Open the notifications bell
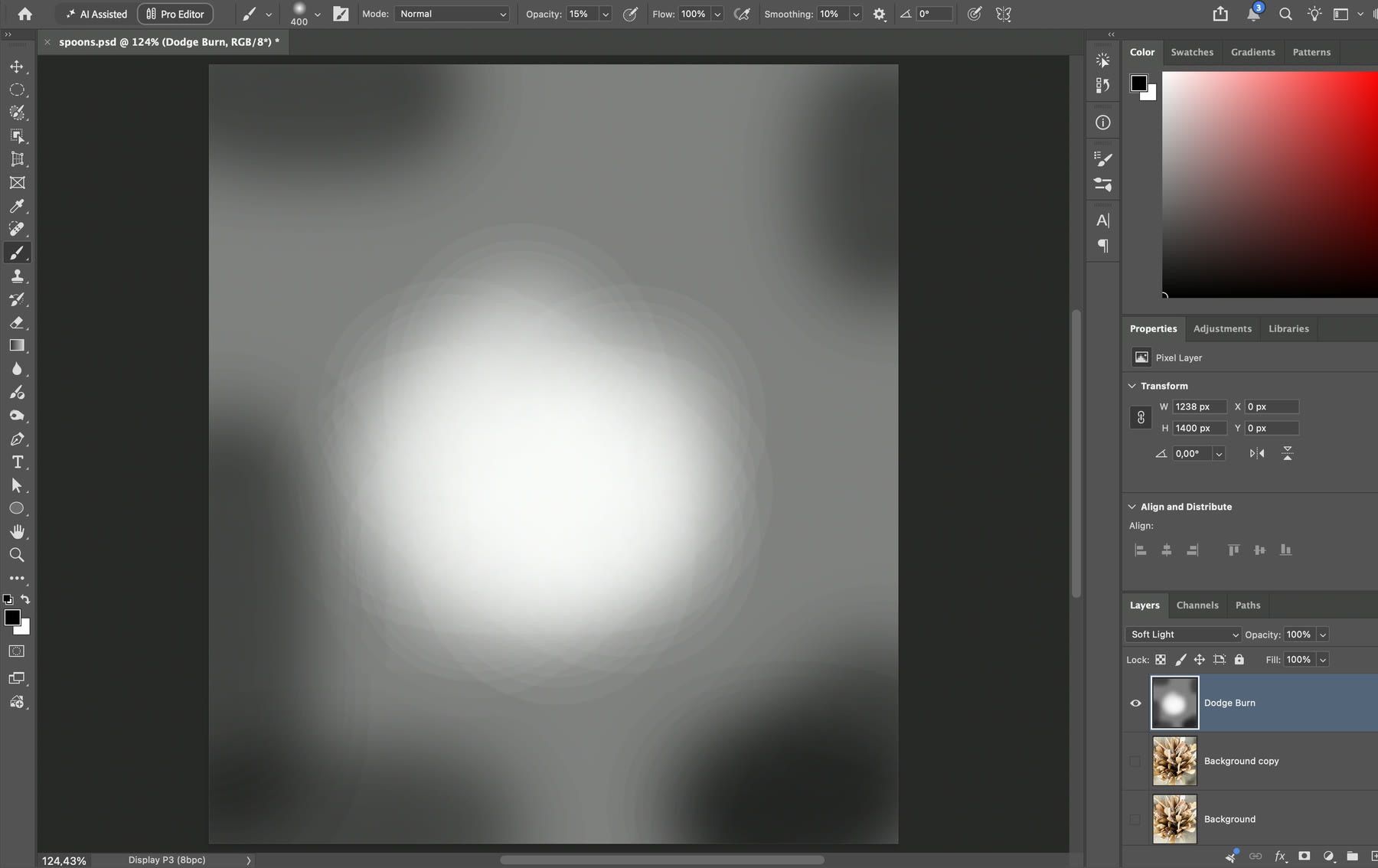 (1253, 14)
